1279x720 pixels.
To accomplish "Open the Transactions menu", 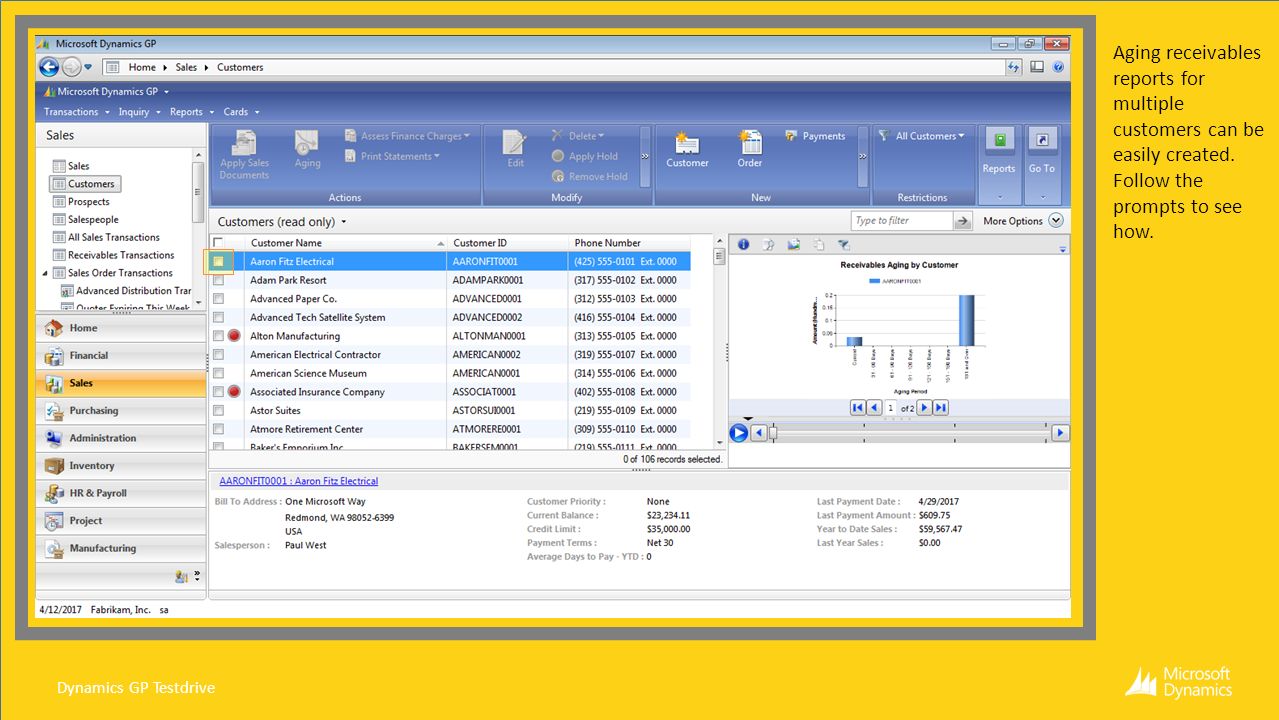I will point(76,112).
